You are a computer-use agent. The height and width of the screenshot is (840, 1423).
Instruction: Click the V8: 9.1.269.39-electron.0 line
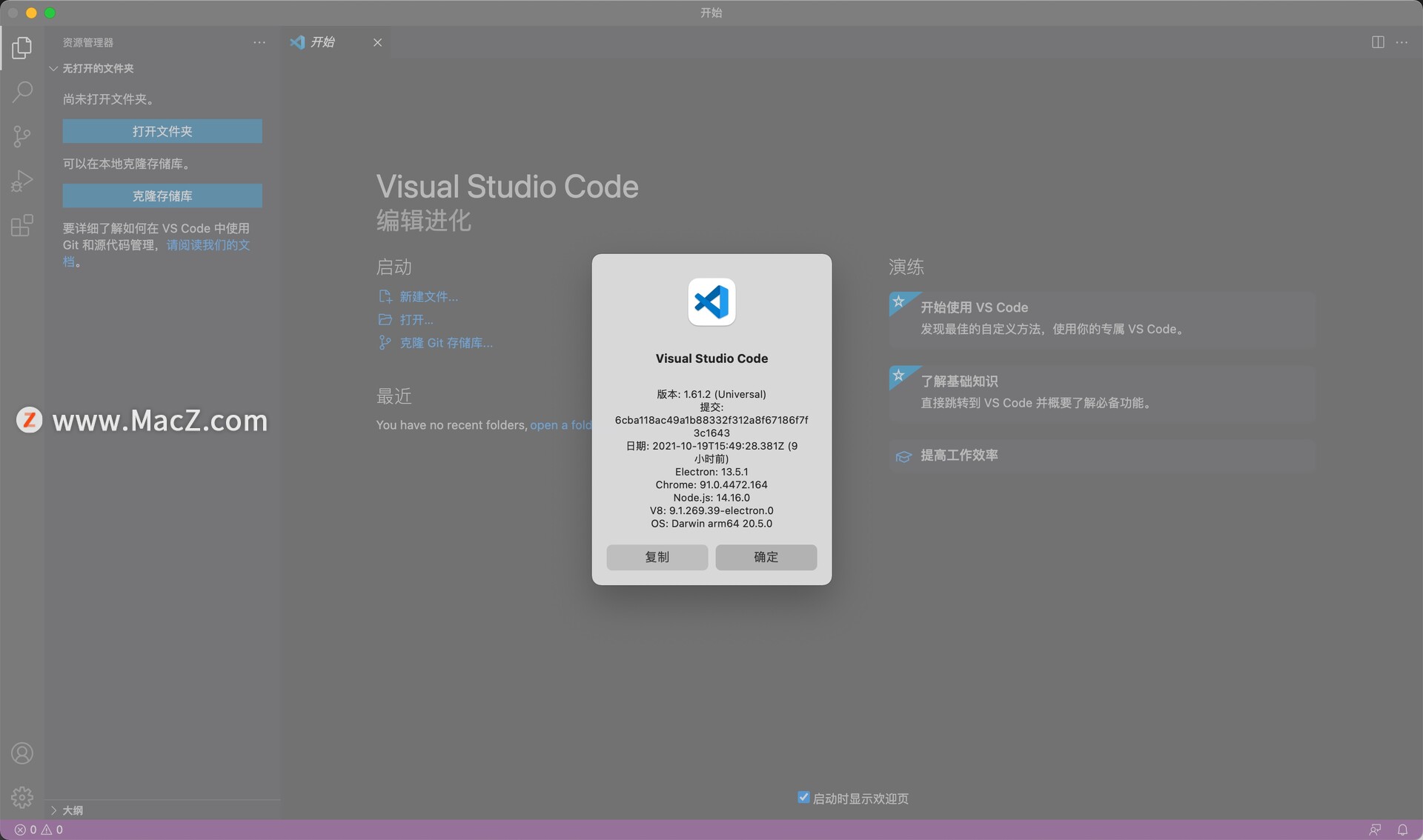[x=711, y=510]
